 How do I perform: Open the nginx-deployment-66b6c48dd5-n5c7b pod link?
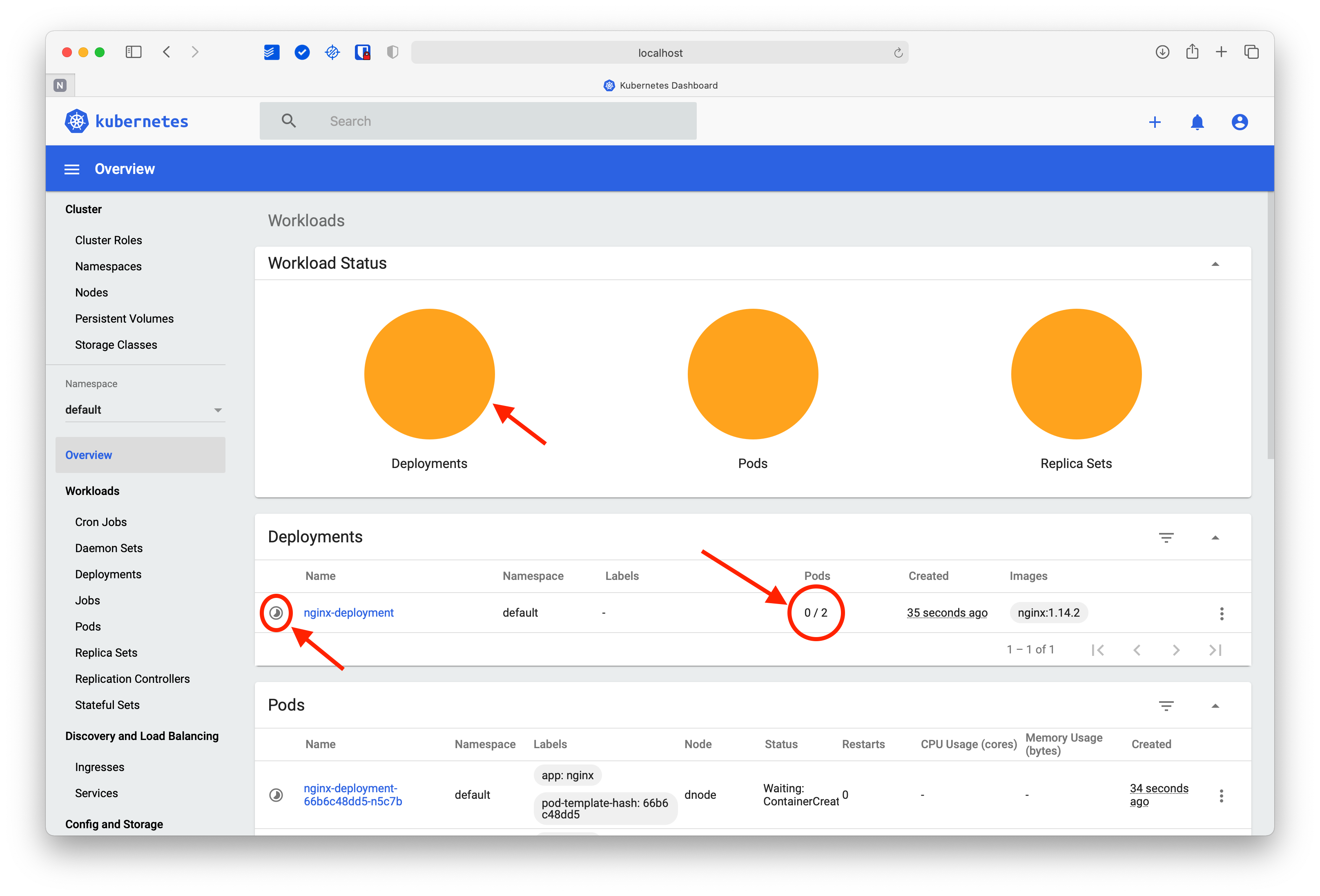pyautogui.click(x=352, y=794)
